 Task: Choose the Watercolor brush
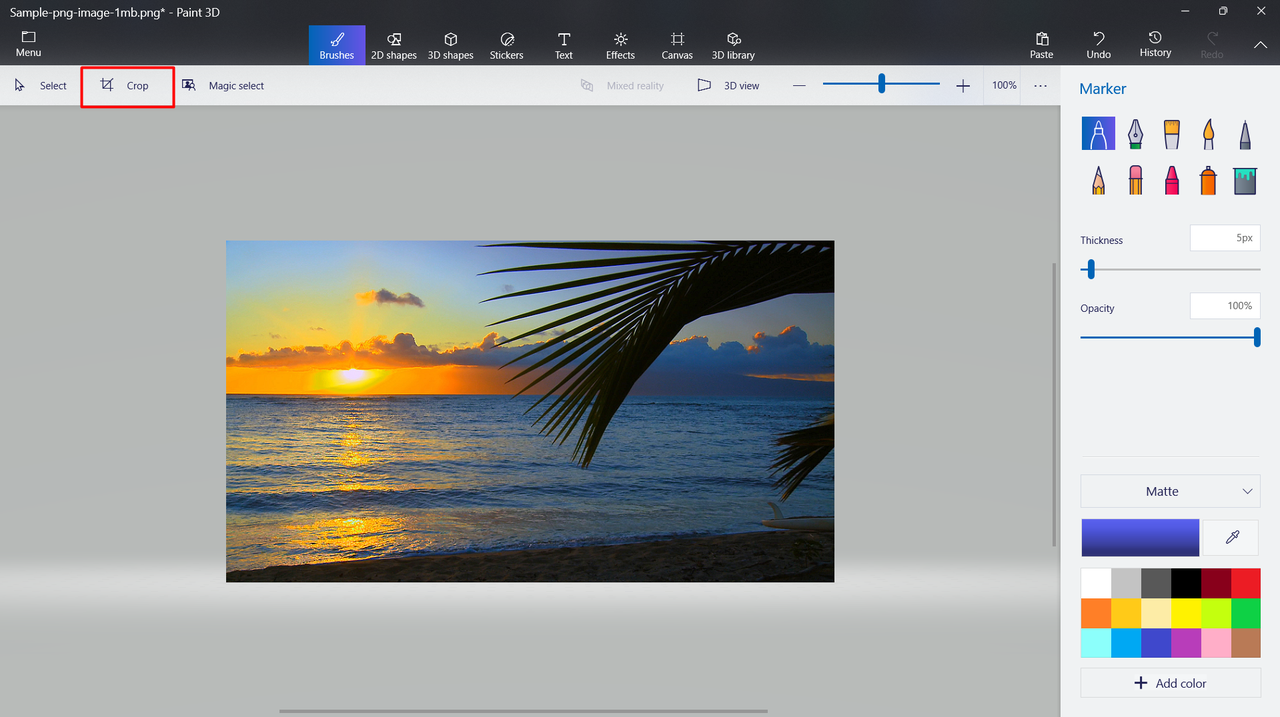[x=1208, y=134]
